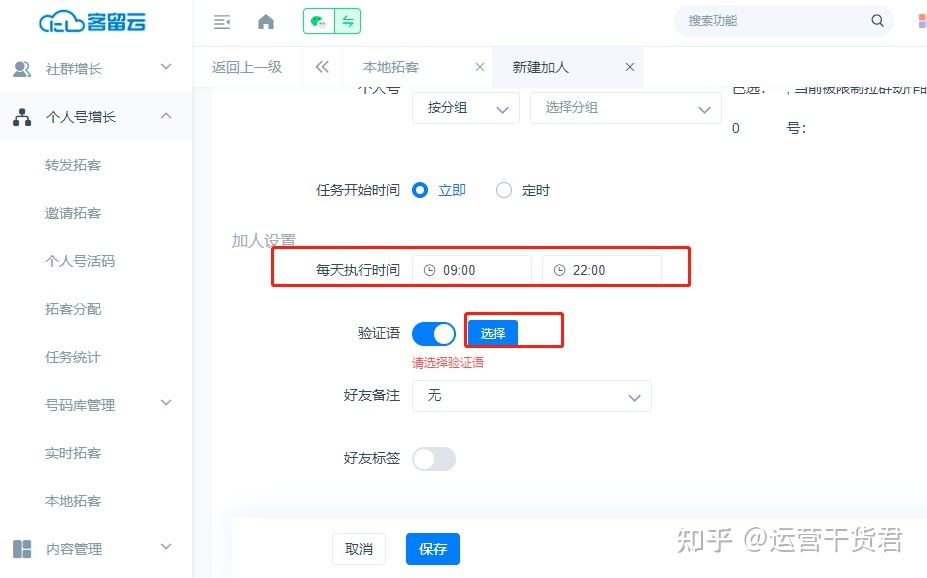
Task: Switch to 本地拓客 tab
Action: coord(391,67)
